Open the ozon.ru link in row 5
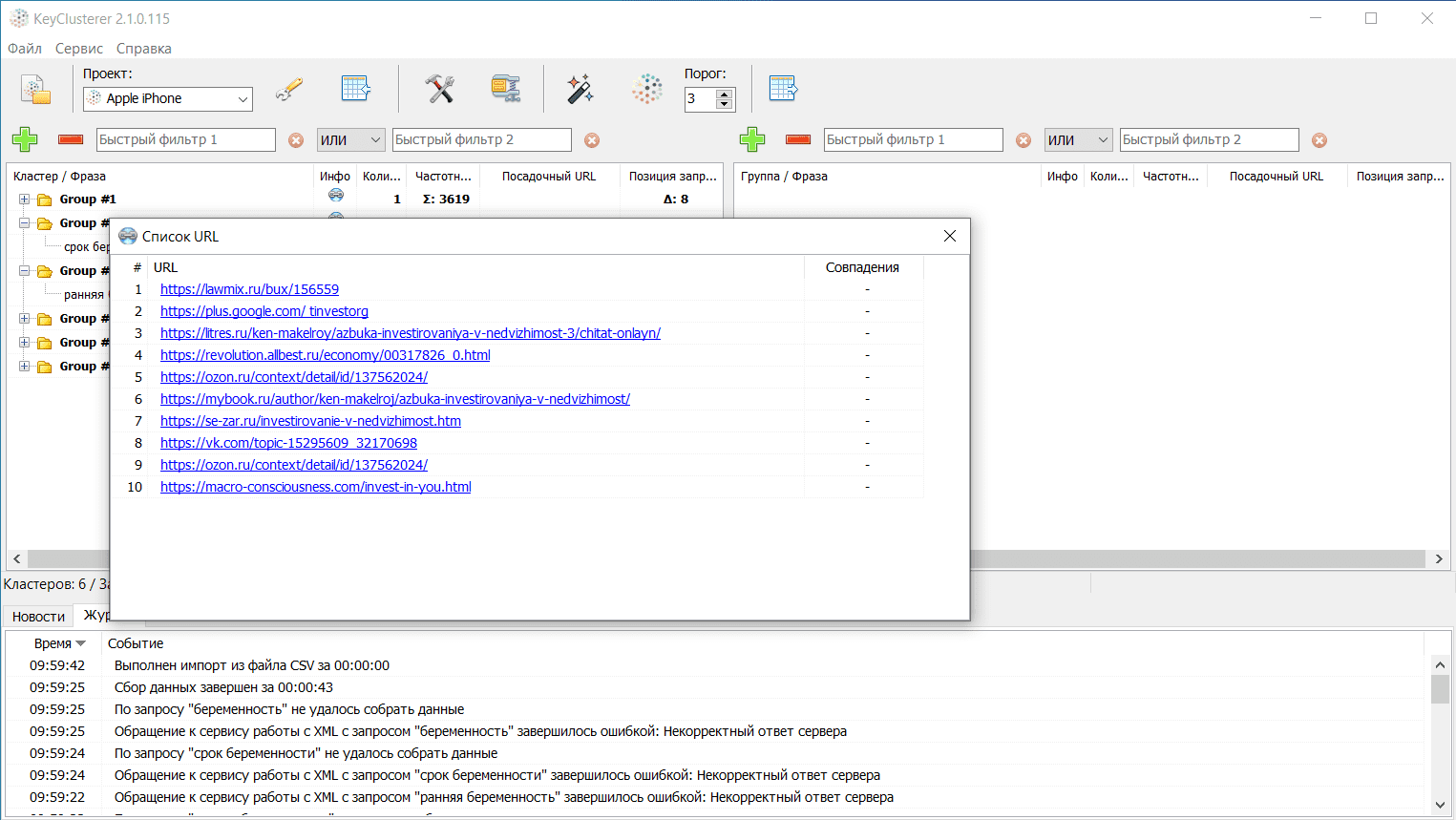This screenshot has width=1456, height=820. pyautogui.click(x=294, y=377)
